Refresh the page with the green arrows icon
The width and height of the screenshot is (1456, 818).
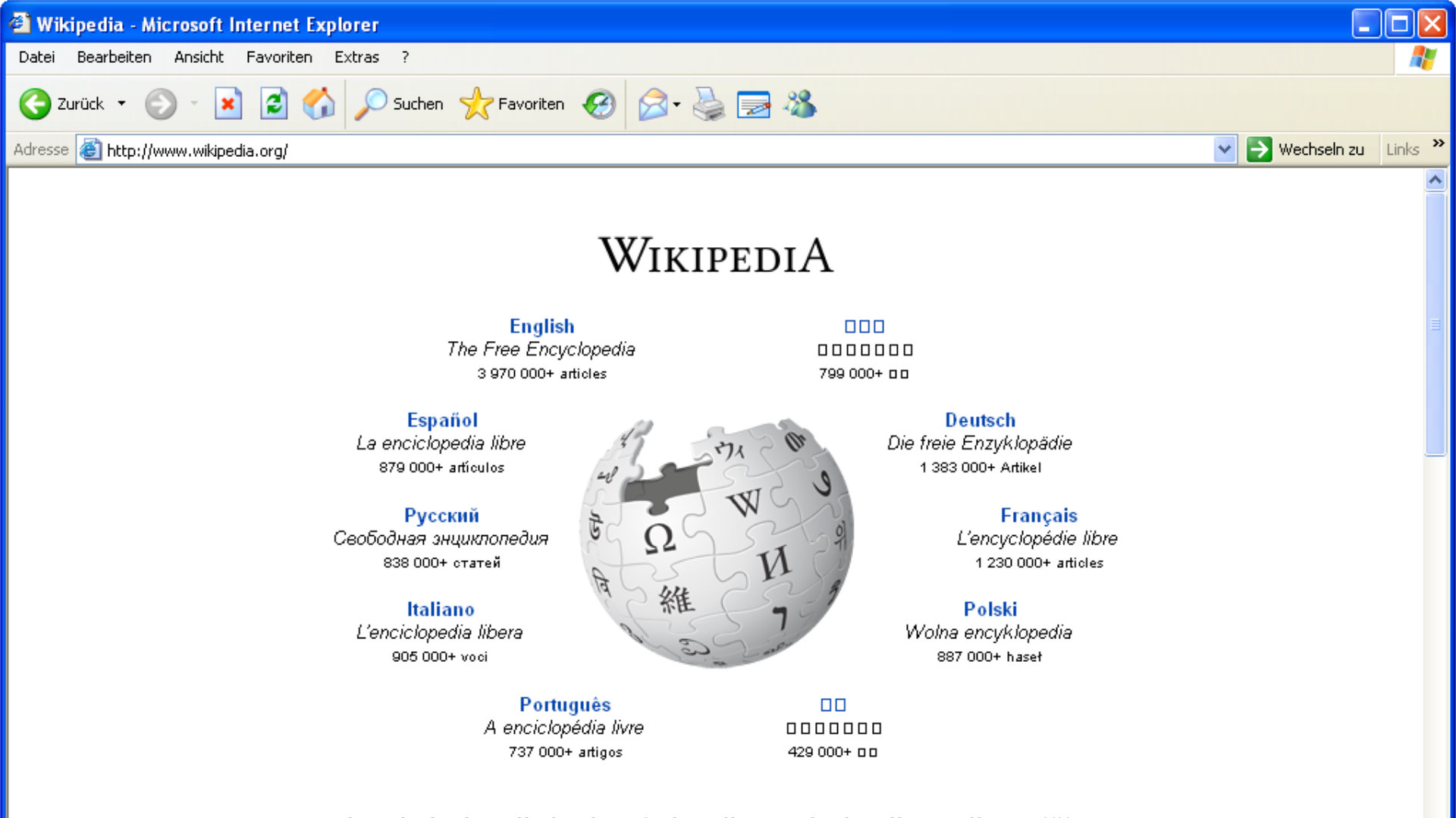[x=273, y=104]
